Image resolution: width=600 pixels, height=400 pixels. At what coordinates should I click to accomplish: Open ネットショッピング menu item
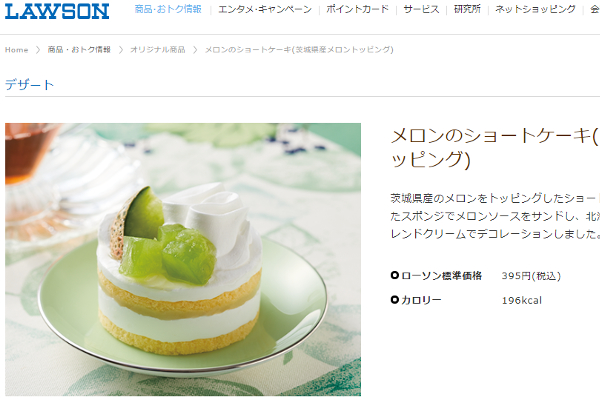pyautogui.click(x=535, y=9)
